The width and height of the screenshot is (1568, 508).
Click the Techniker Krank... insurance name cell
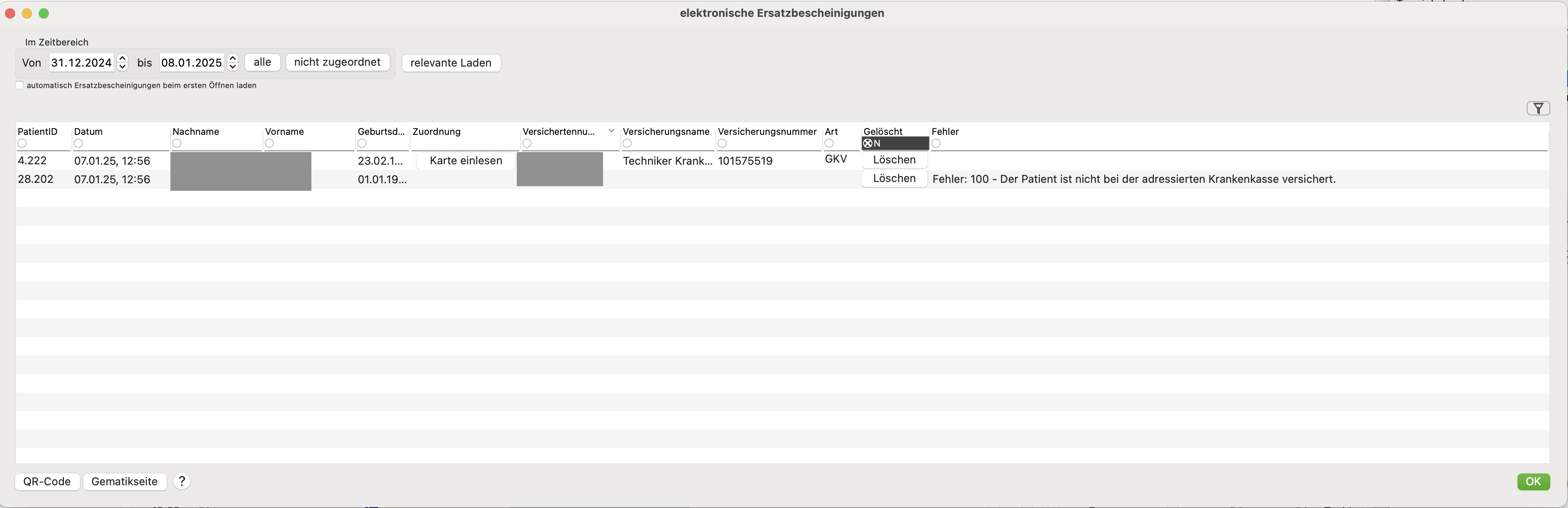[x=667, y=161]
